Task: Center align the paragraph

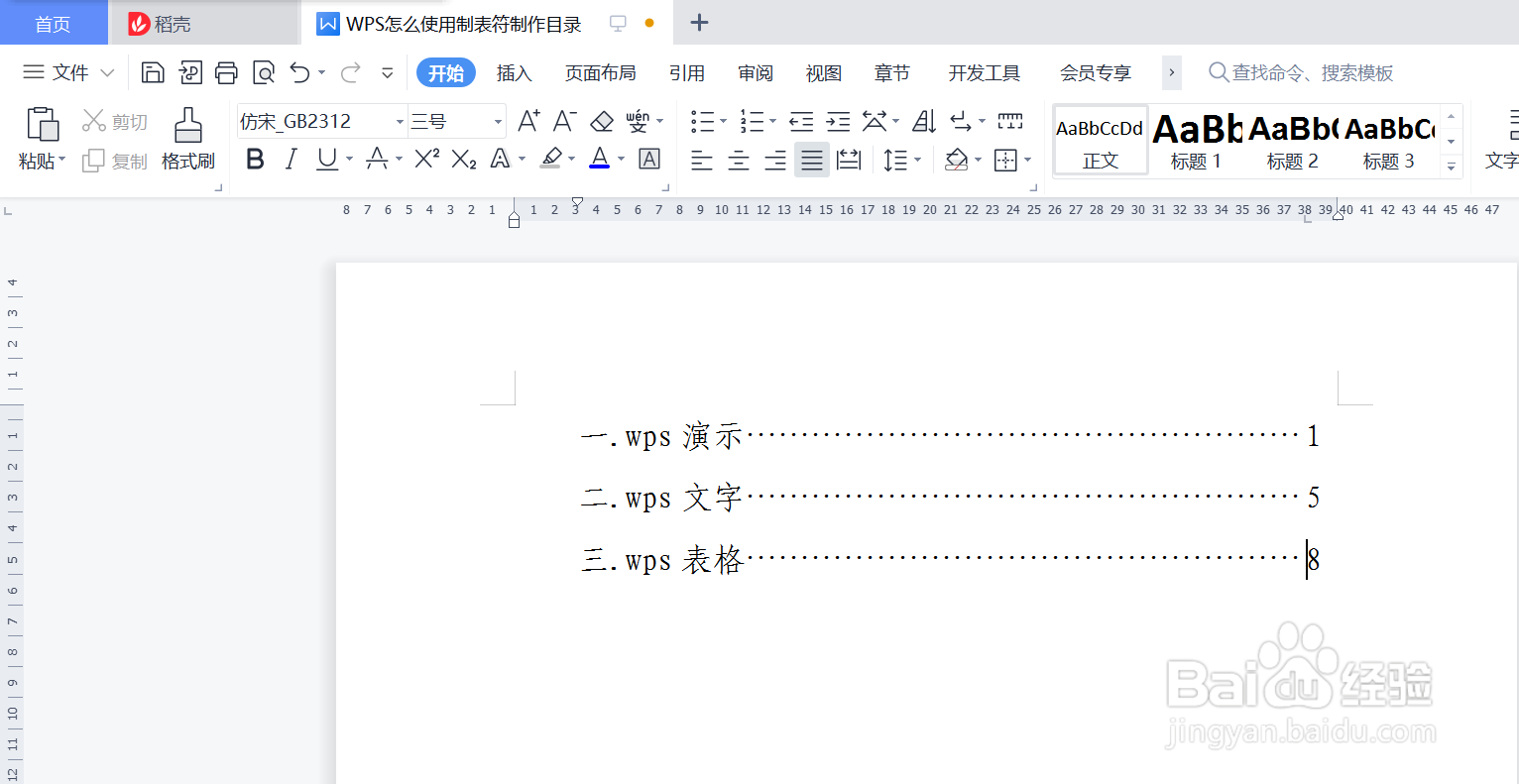Action: pyautogui.click(x=739, y=160)
